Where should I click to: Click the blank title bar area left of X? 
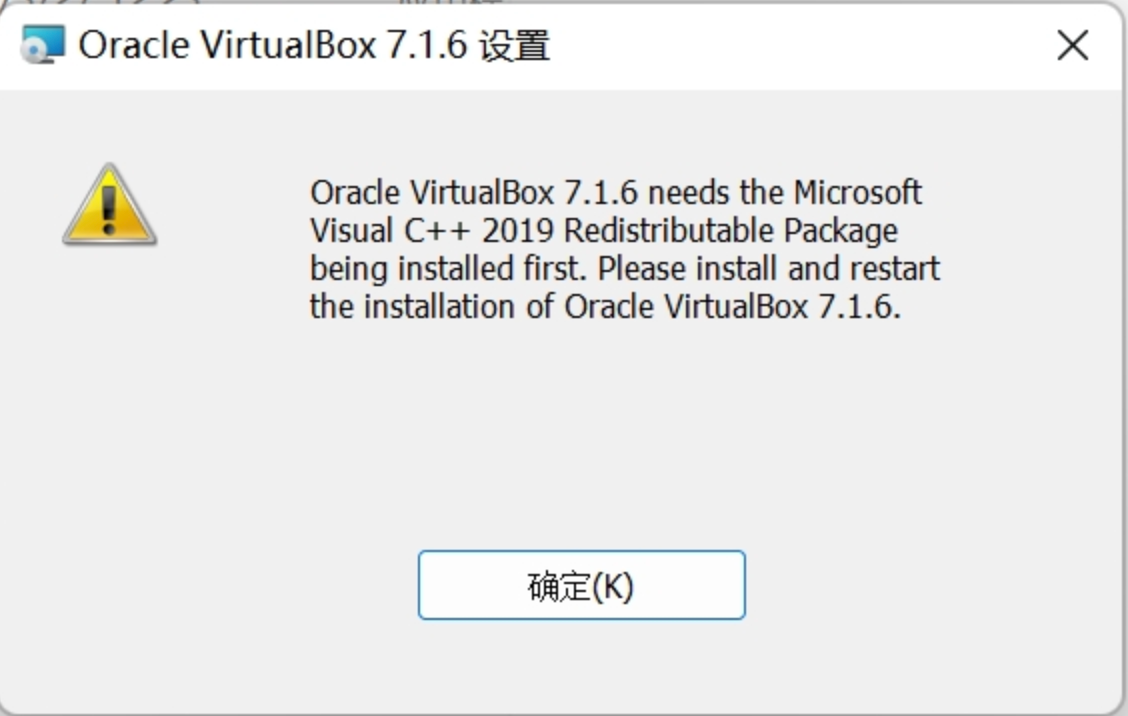(x=800, y=45)
